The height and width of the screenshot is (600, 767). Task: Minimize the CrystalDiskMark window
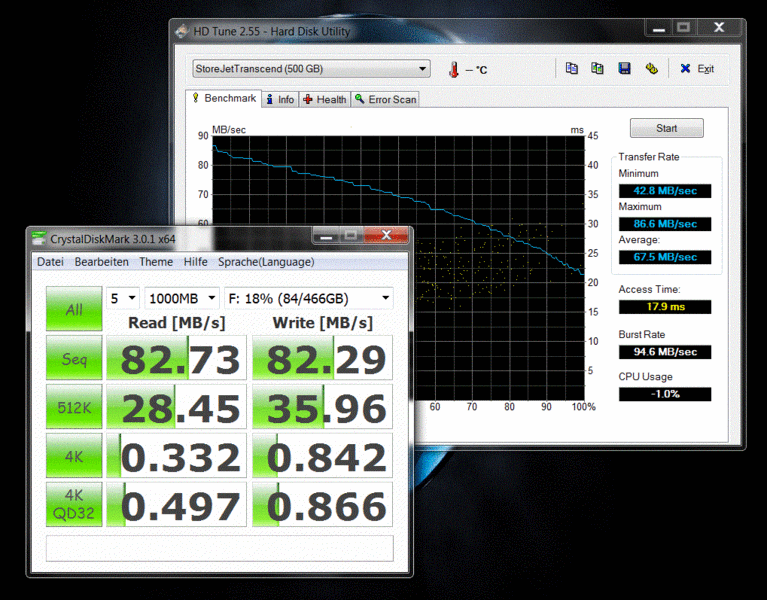[x=326, y=236]
